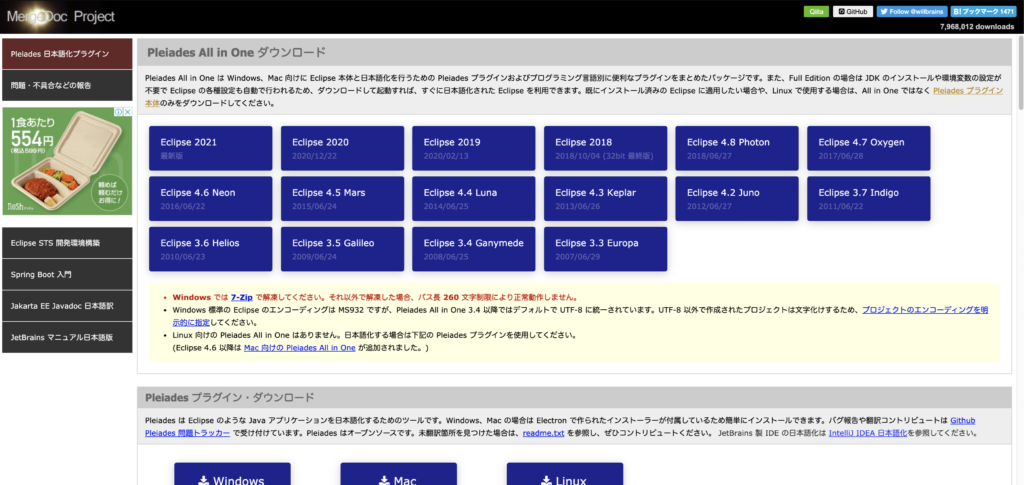This screenshot has width=1024, height=485.
Task: Click the download icon on Windows button
Action: coord(204,481)
